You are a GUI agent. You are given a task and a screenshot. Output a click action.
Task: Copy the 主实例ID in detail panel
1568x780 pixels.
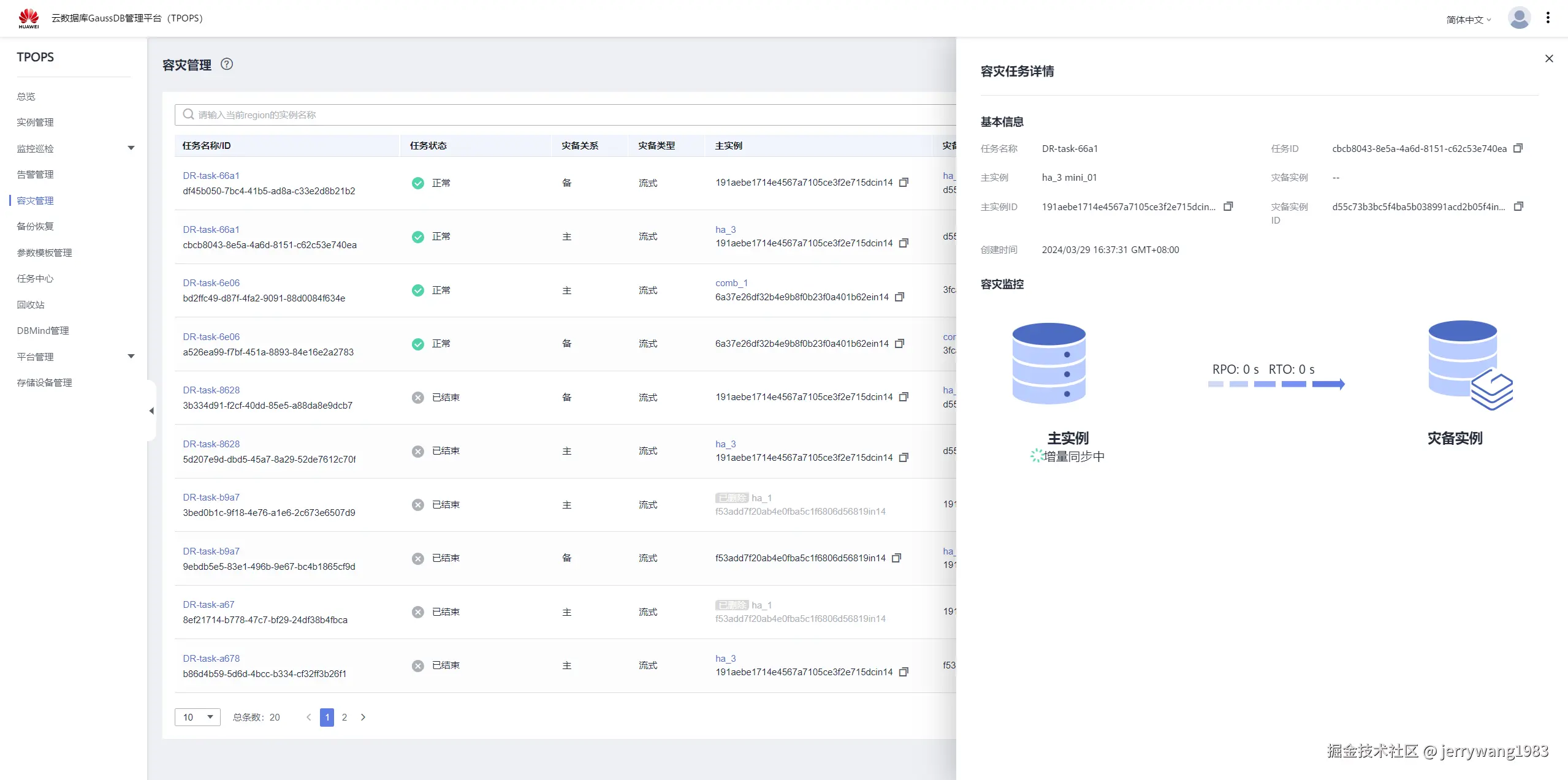click(x=1228, y=206)
